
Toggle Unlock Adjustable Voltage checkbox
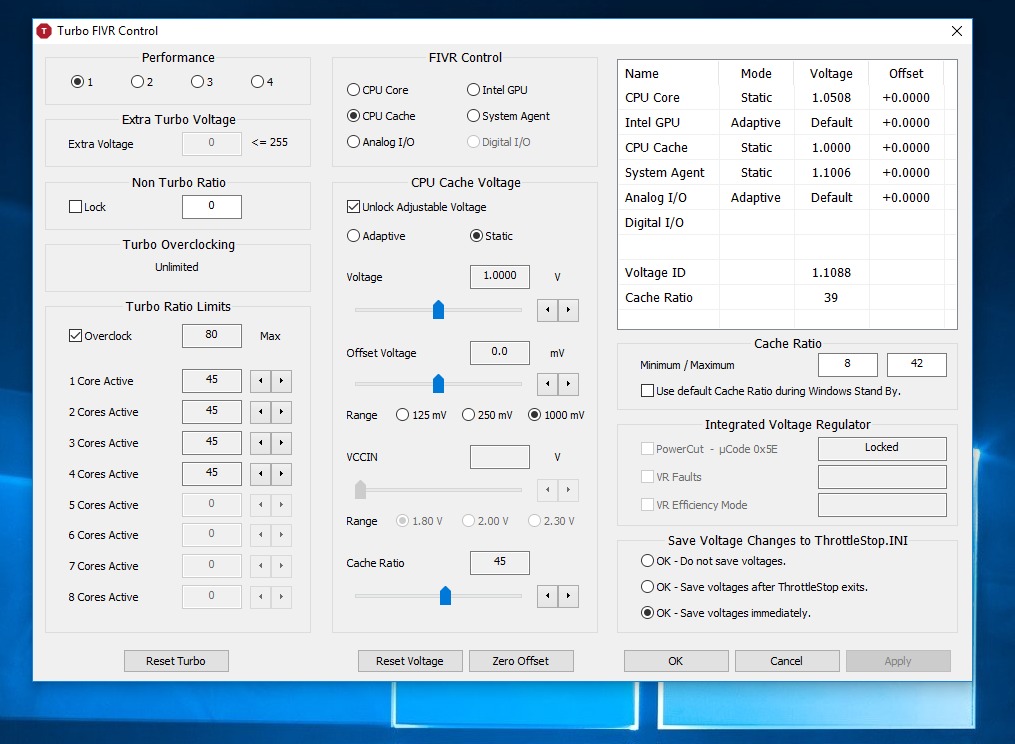tap(353, 207)
